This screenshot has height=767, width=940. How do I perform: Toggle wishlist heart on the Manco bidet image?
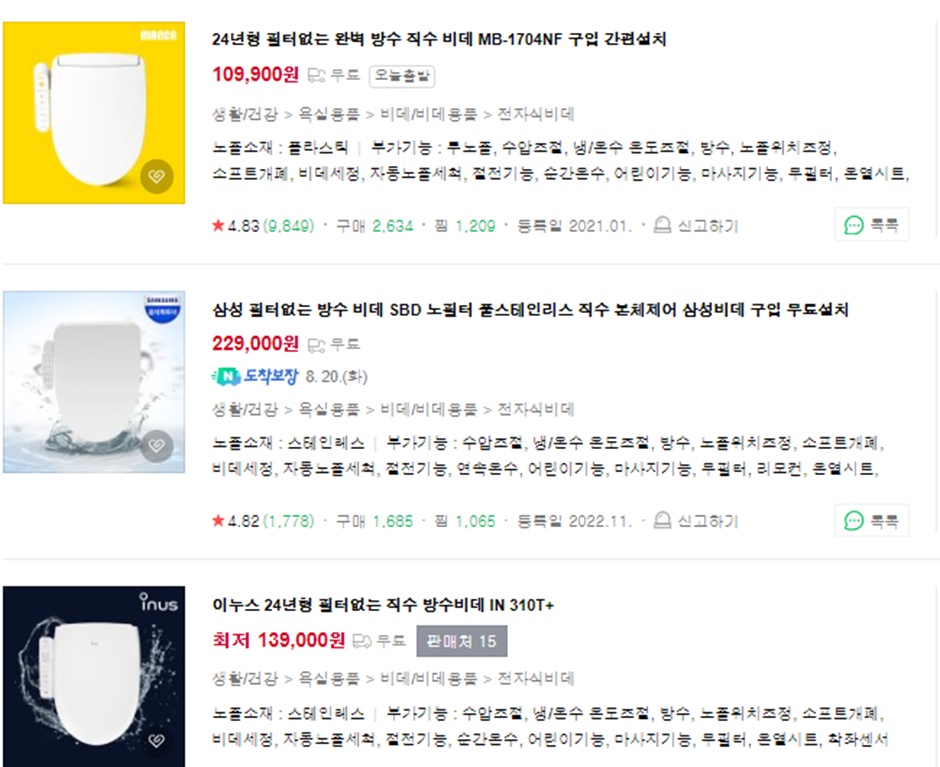pyautogui.click(x=156, y=176)
